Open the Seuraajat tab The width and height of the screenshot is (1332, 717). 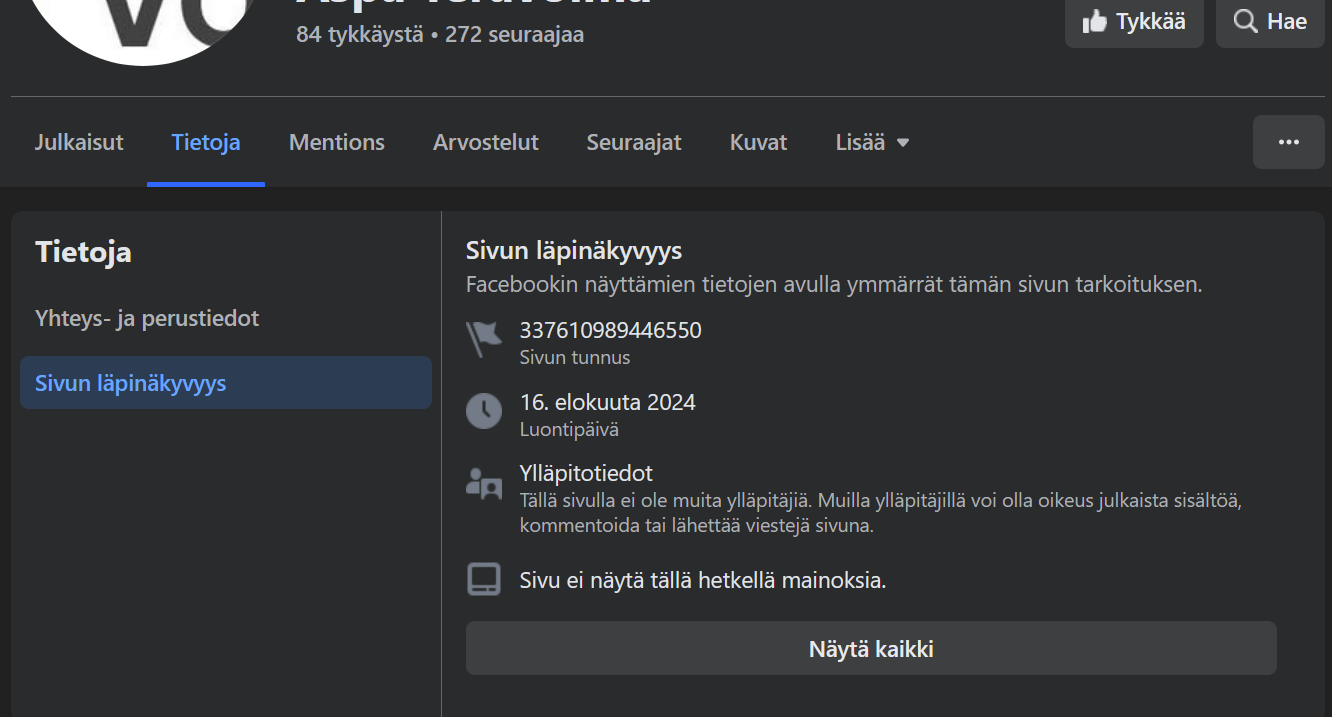pos(633,142)
